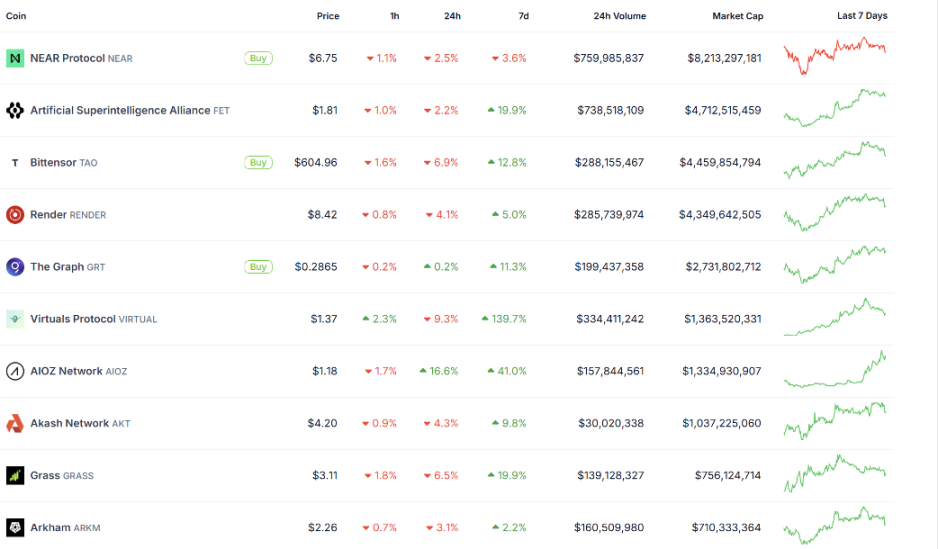
Task: Open Render's 7-day sparkline chart
Action: 835,212
